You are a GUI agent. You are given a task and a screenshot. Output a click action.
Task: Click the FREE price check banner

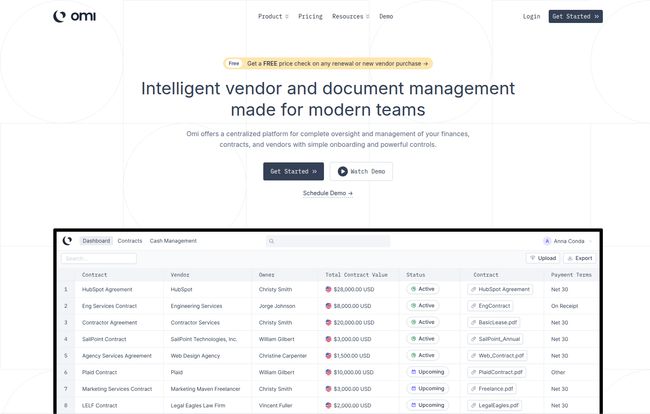(x=328, y=63)
